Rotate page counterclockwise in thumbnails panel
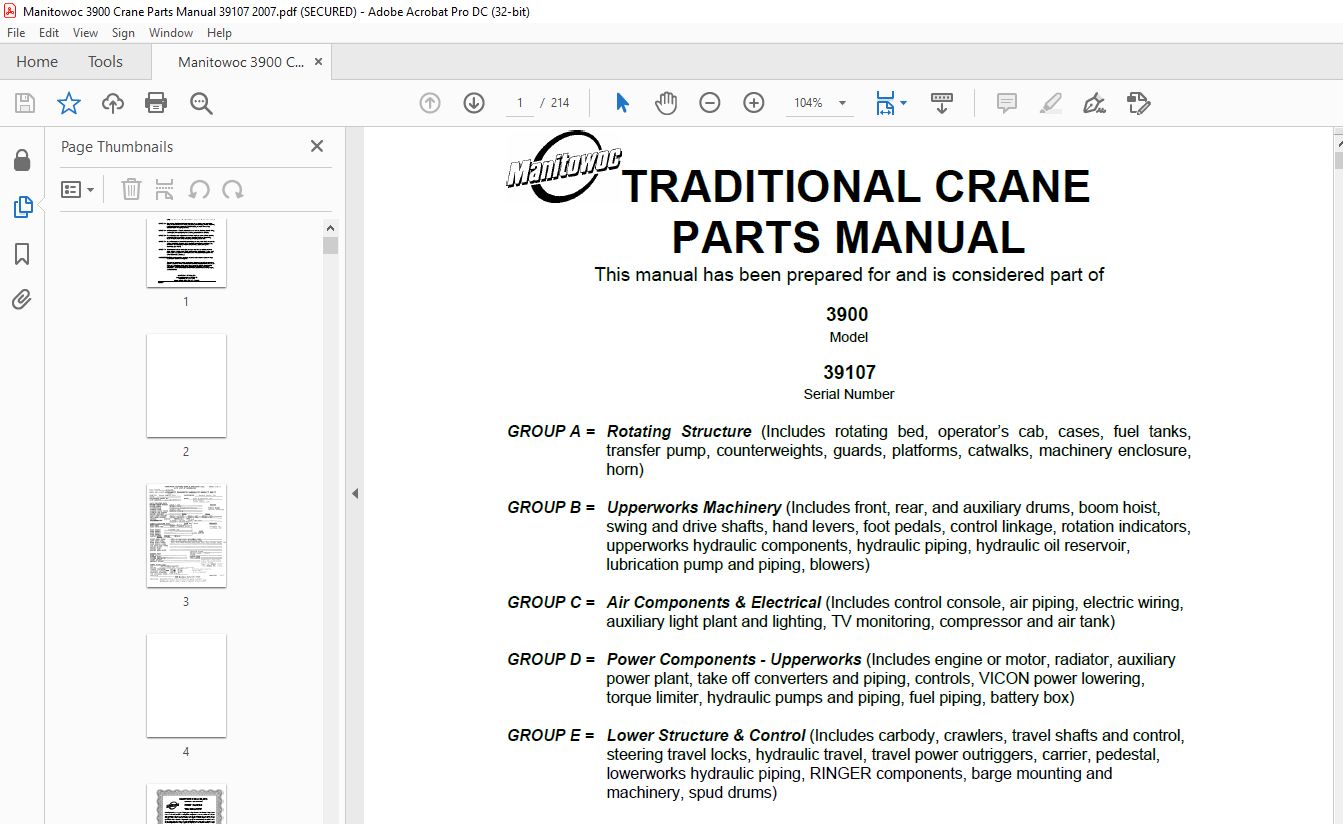Screen dimensions: 1343x824 click(199, 189)
